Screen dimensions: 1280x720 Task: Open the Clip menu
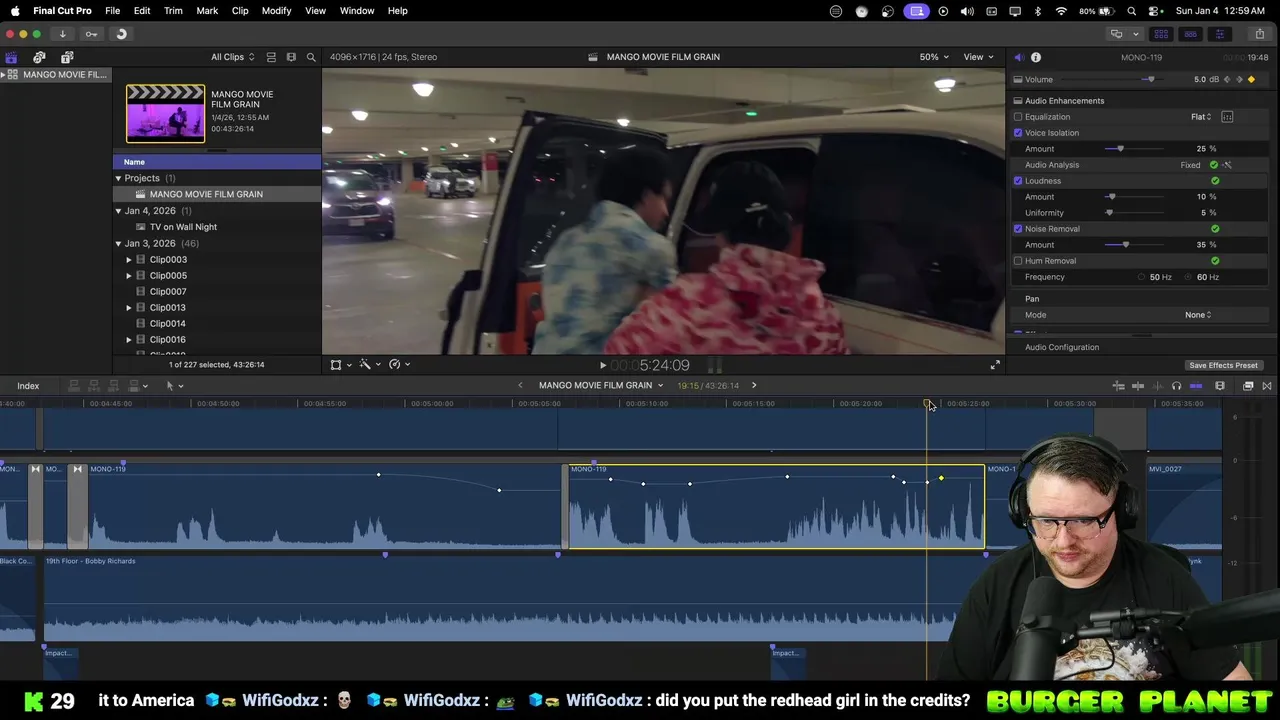pyautogui.click(x=240, y=10)
